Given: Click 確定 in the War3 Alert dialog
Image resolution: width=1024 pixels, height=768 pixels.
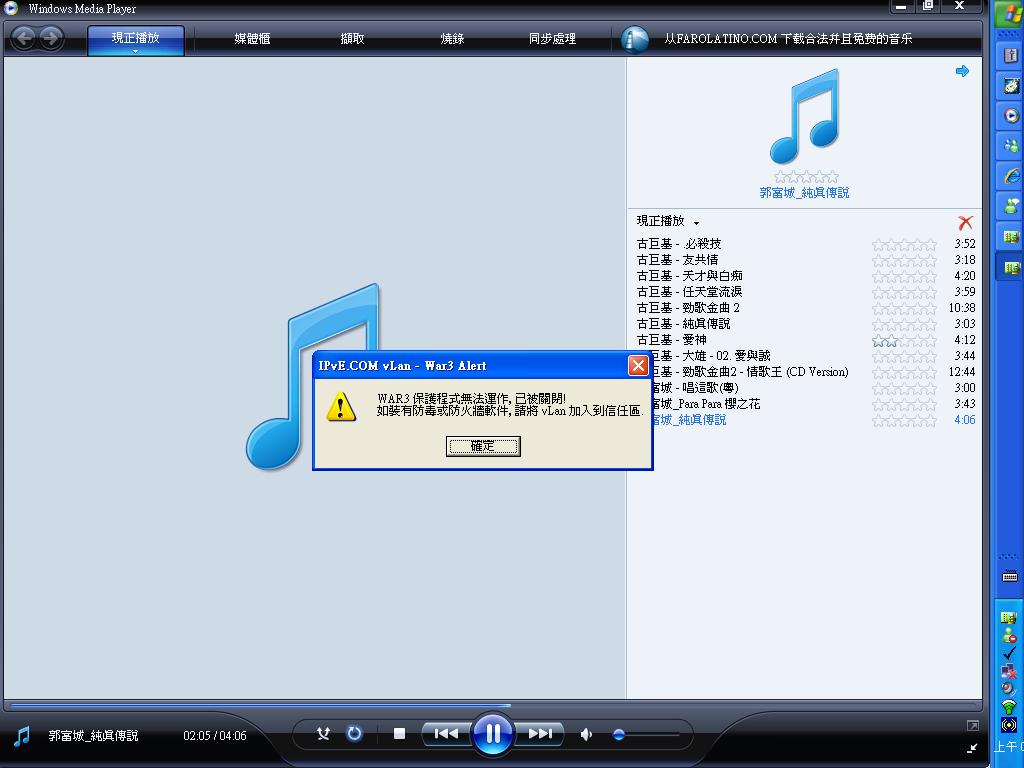Looking at the screenshot, I should pos(483,446).
